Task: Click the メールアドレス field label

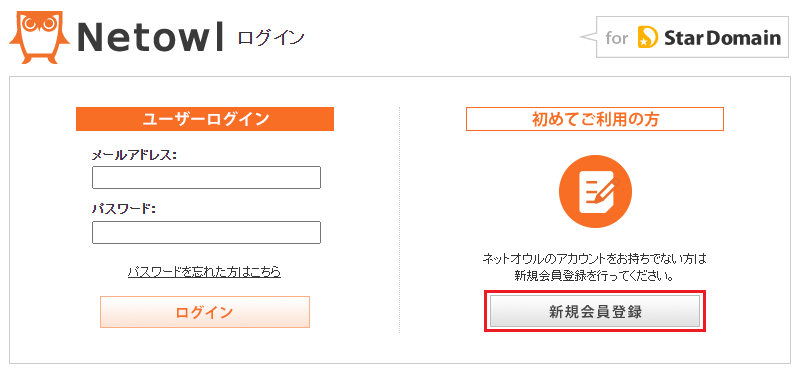Action: point(134,155)
